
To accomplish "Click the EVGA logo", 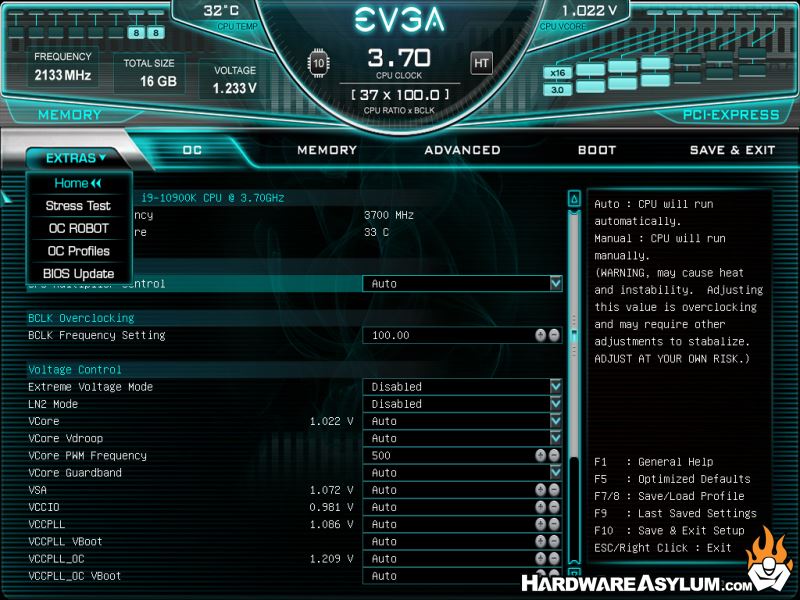I will 399,20.
